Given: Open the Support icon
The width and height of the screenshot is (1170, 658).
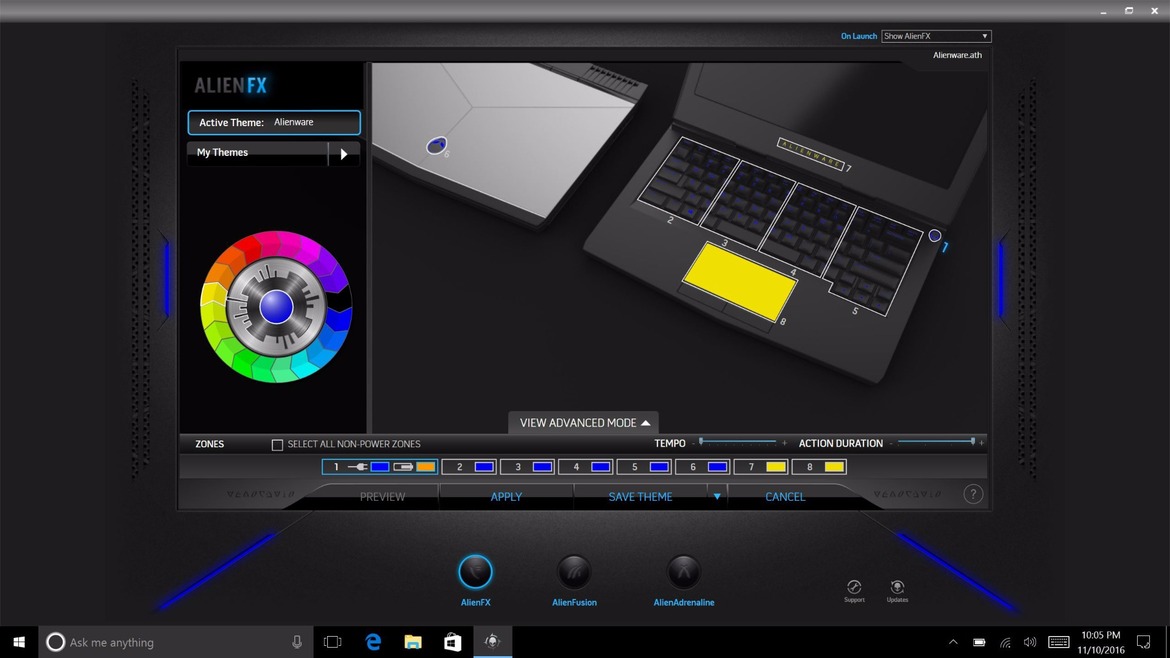Looking at the screenshot, I should pos(854,589).
